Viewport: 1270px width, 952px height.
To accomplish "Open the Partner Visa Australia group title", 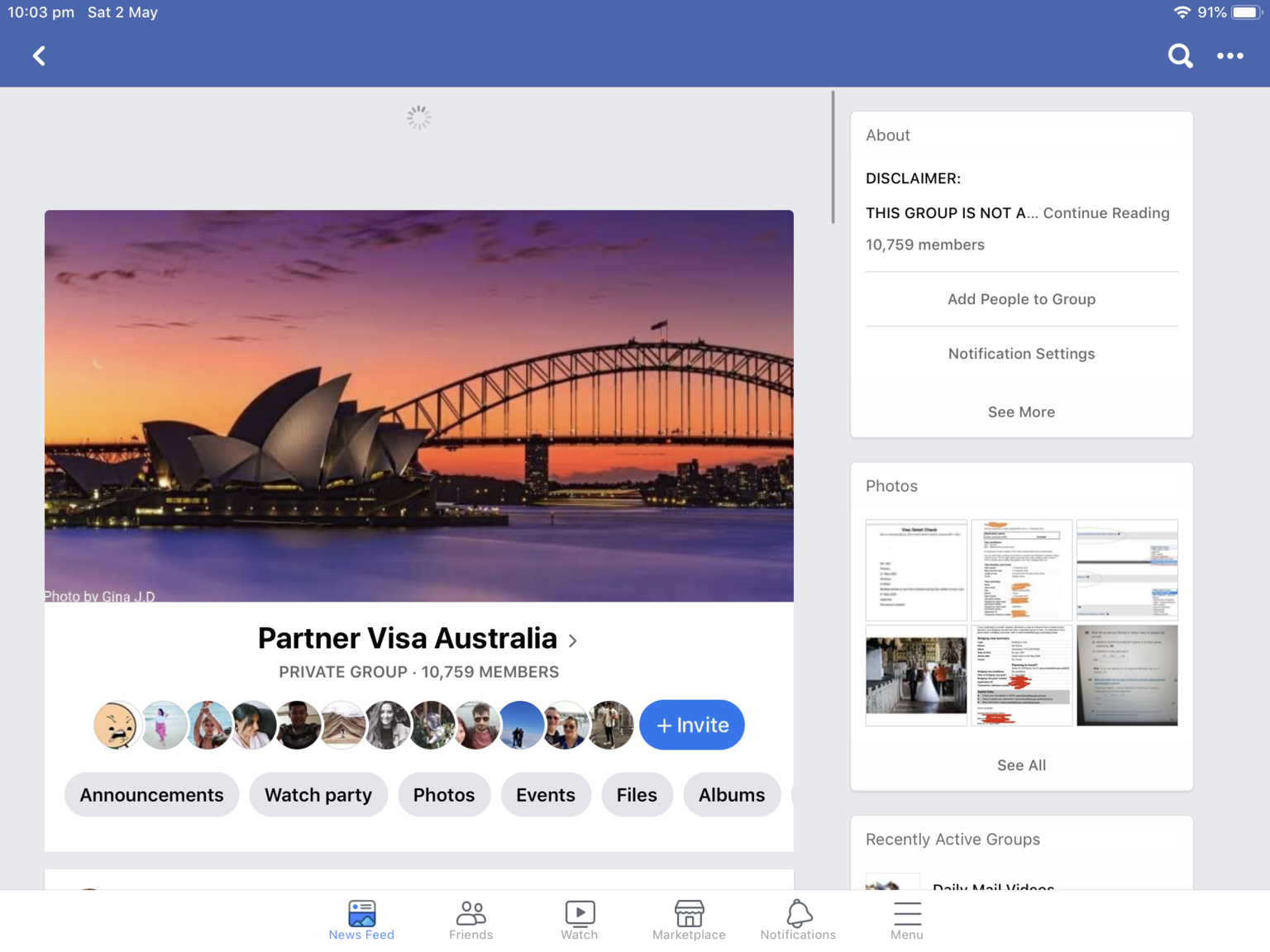I will pos(408,638).
